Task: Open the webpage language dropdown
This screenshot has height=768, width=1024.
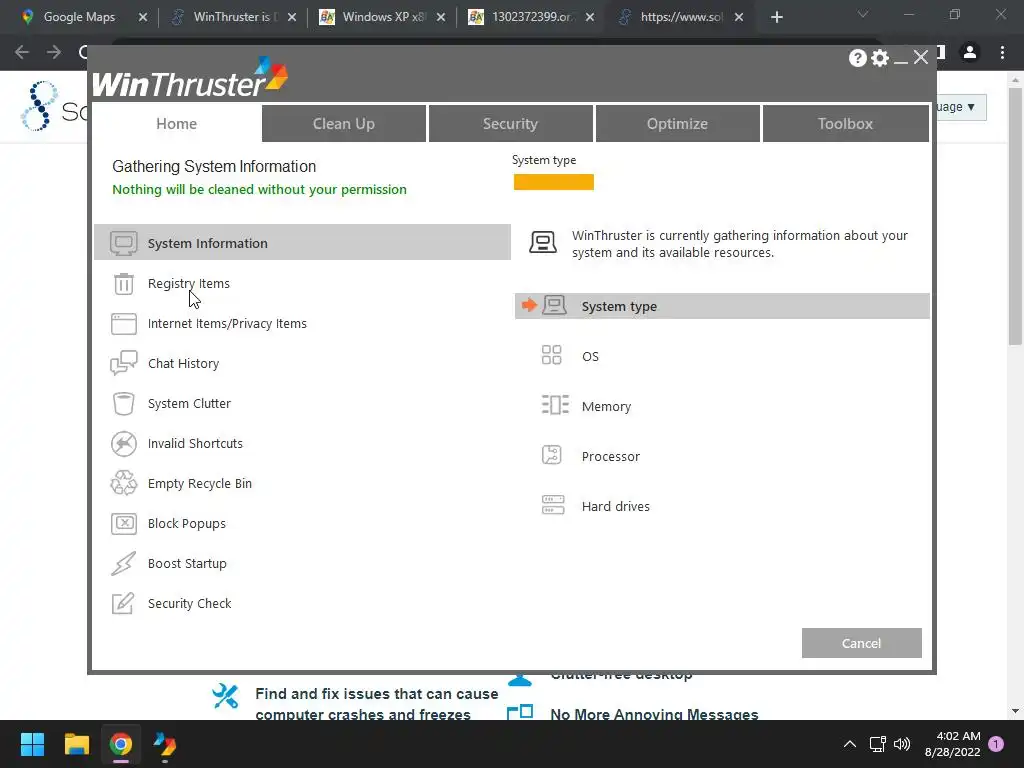Action: pos(960,106)
